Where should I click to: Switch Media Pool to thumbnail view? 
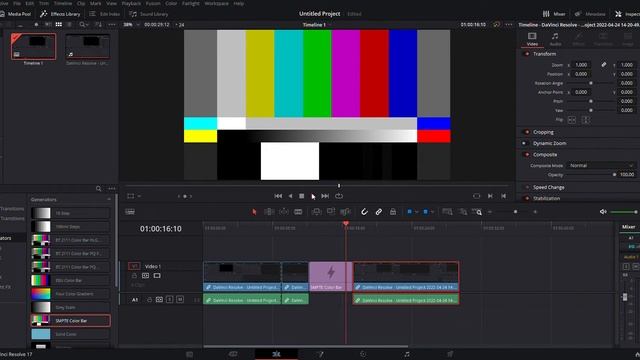59,24
